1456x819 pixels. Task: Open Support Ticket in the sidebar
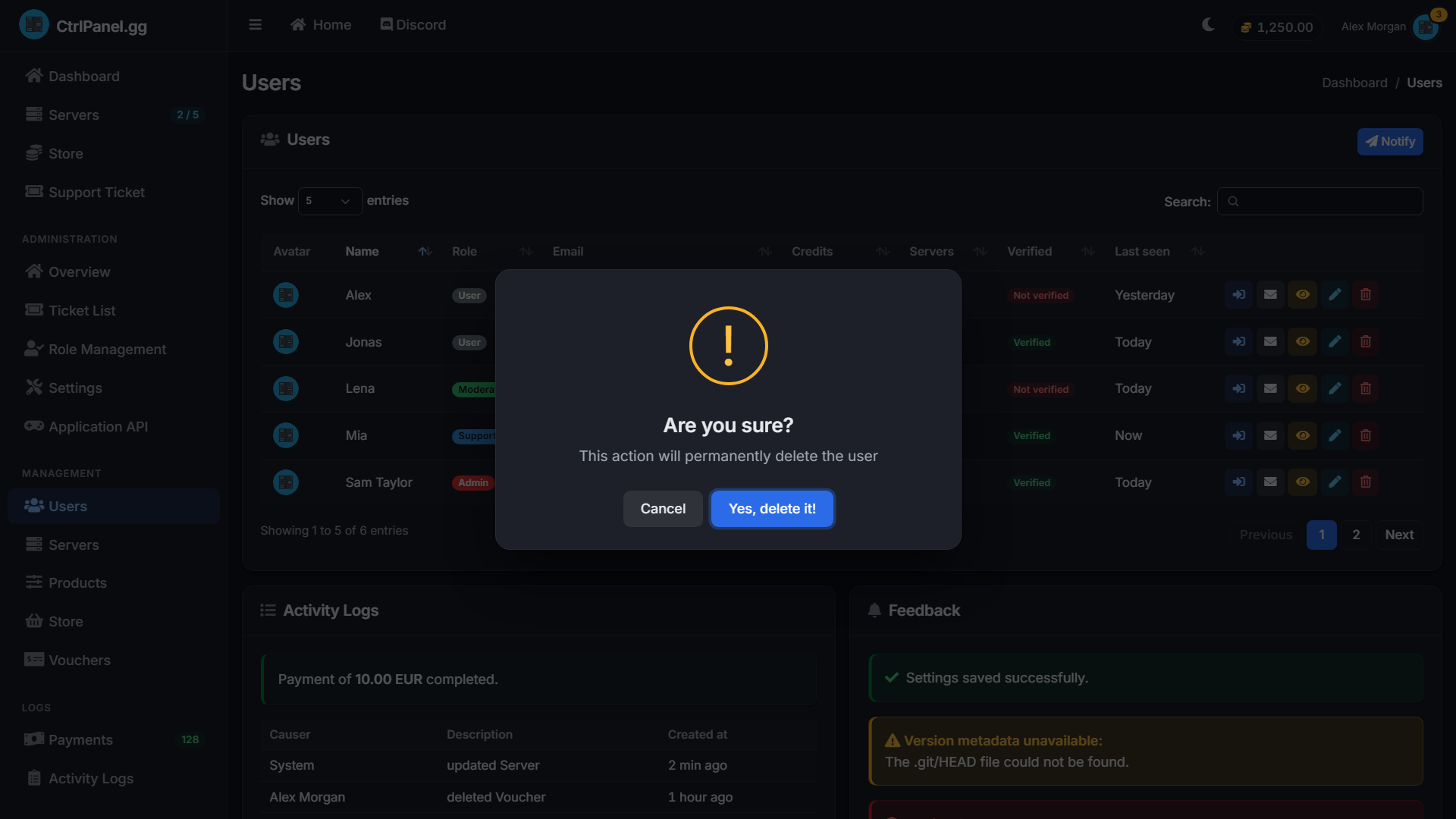(x=114, y=193)
